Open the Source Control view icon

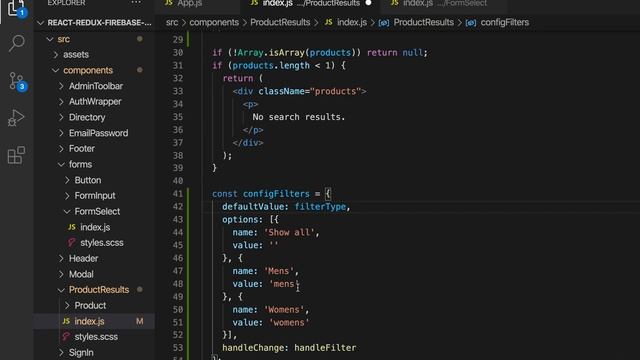(x=16, y=81)
